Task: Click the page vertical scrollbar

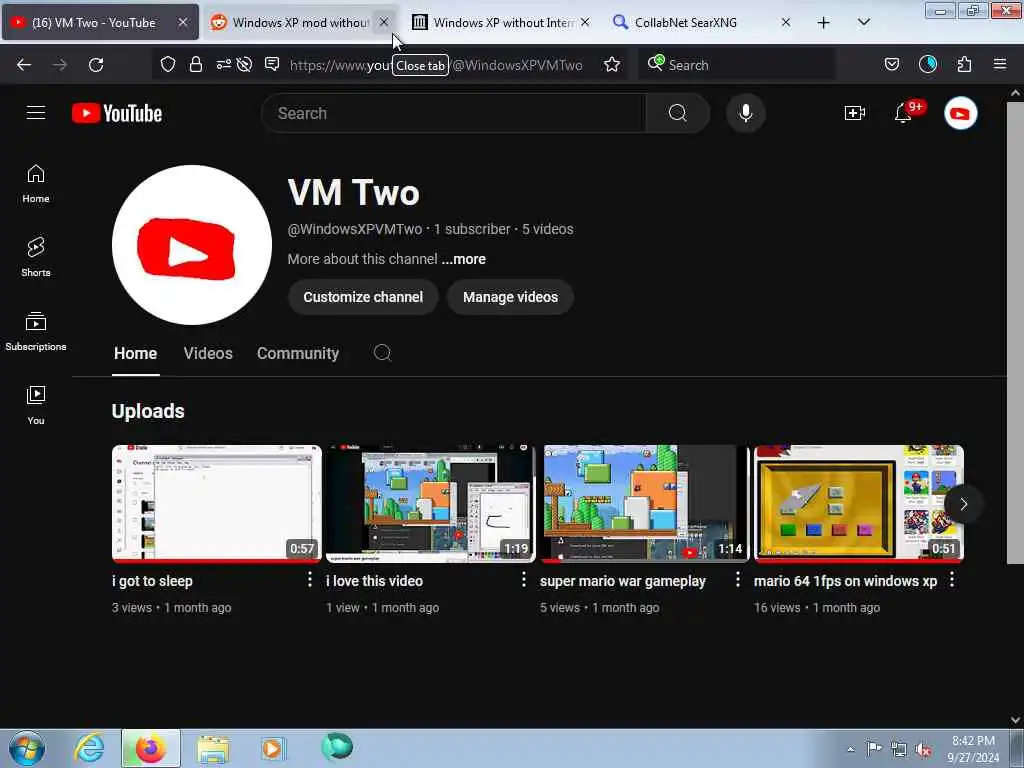Action: click(1015, 333)
